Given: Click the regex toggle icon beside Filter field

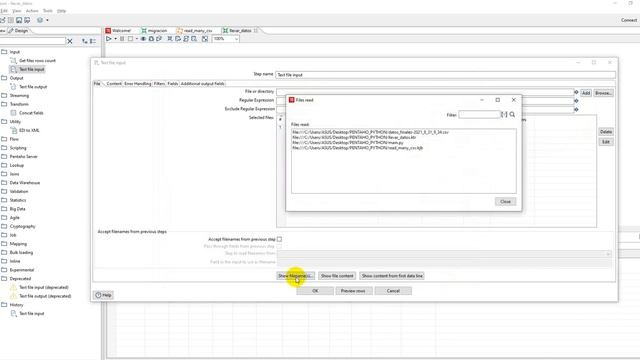Looking at the screenshot, I should [504, 115].
